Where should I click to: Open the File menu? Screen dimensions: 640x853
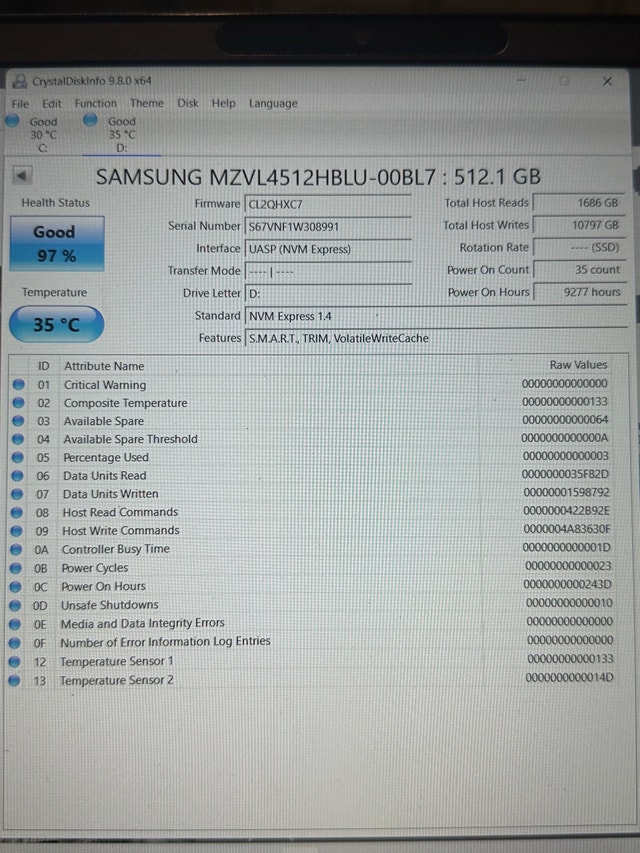[21, 103]
